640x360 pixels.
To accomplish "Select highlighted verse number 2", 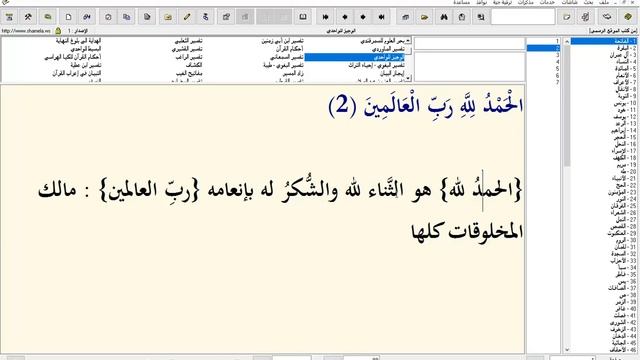I will pos(543,48).
